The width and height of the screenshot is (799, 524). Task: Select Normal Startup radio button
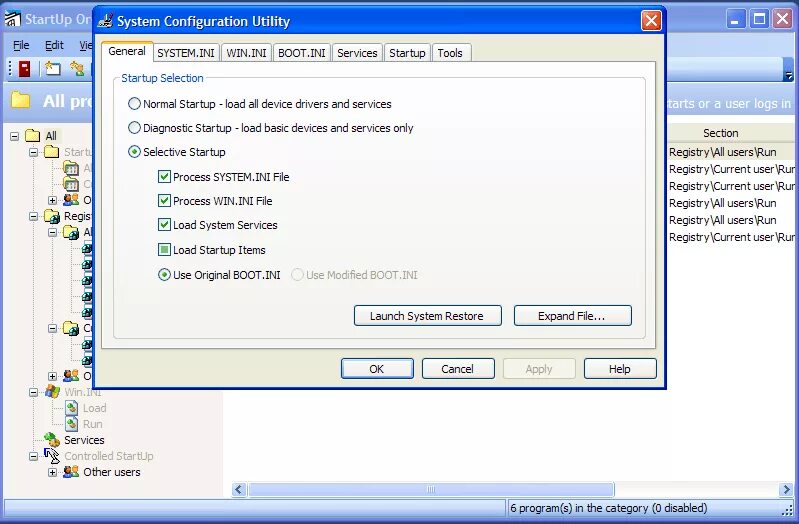134,104
